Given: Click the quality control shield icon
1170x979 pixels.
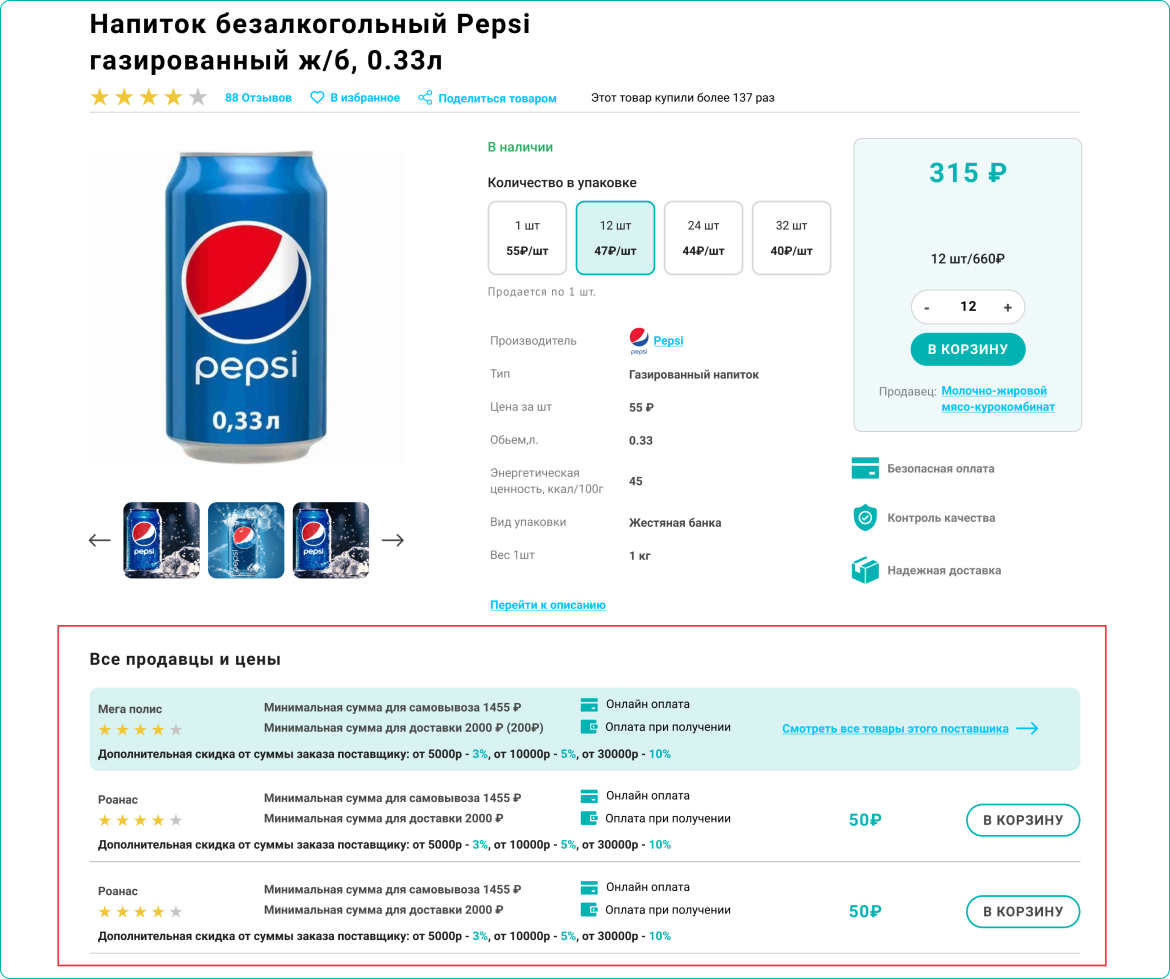Looking at the screenshot, I should (864, 518).
